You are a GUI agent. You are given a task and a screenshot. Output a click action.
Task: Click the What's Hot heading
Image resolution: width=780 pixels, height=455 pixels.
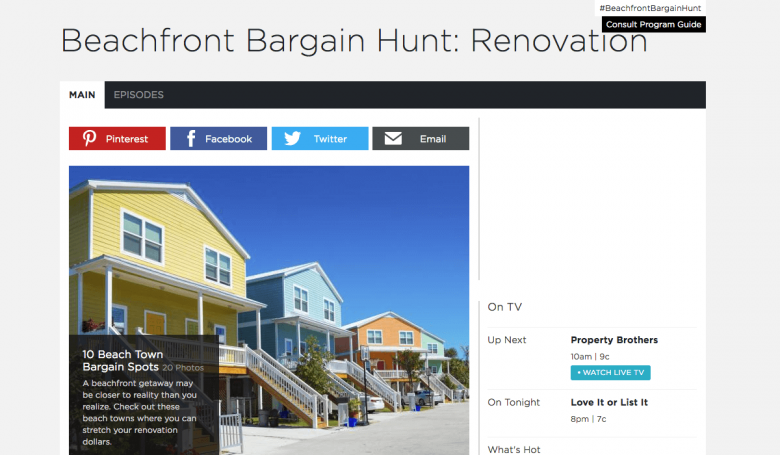coord(513,449)
